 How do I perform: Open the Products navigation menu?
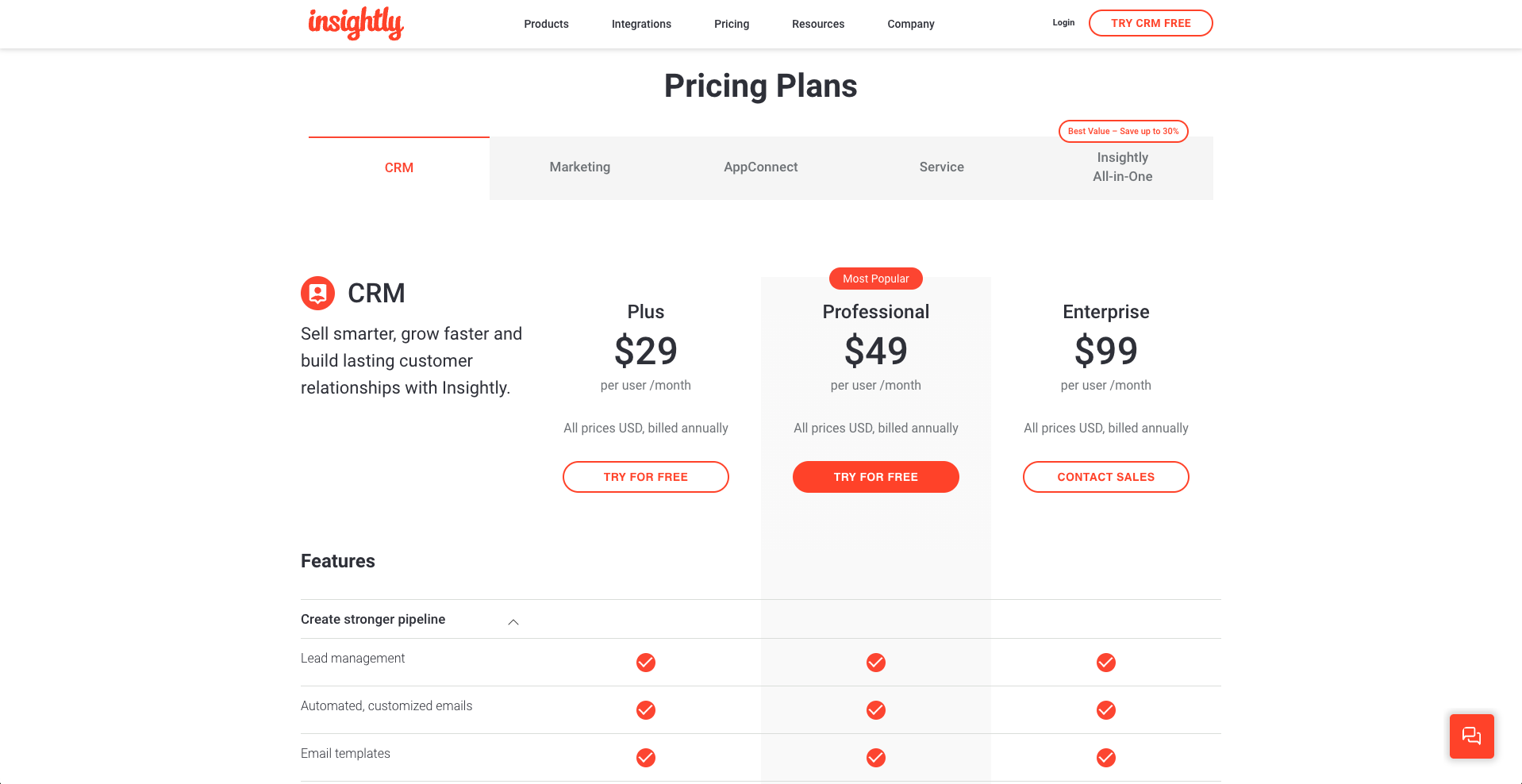tap(546, 24)
